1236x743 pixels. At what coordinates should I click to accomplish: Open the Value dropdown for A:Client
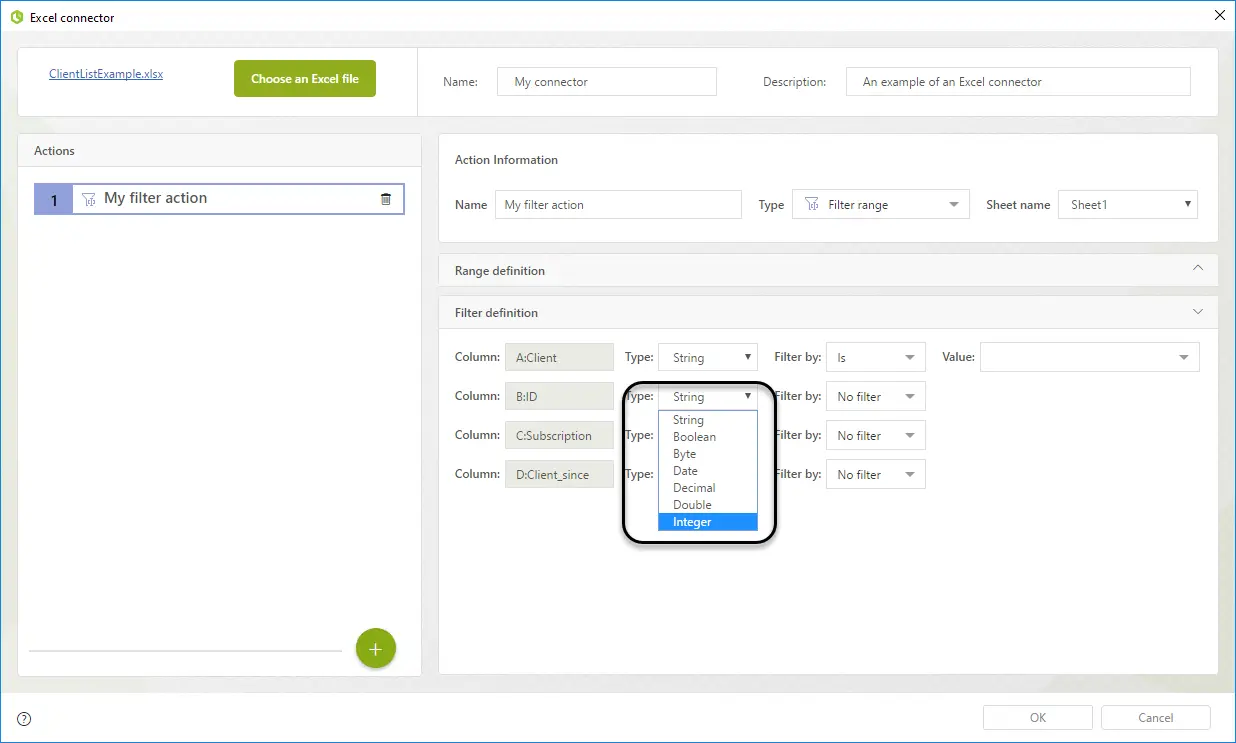click(x=1090, y=357)
